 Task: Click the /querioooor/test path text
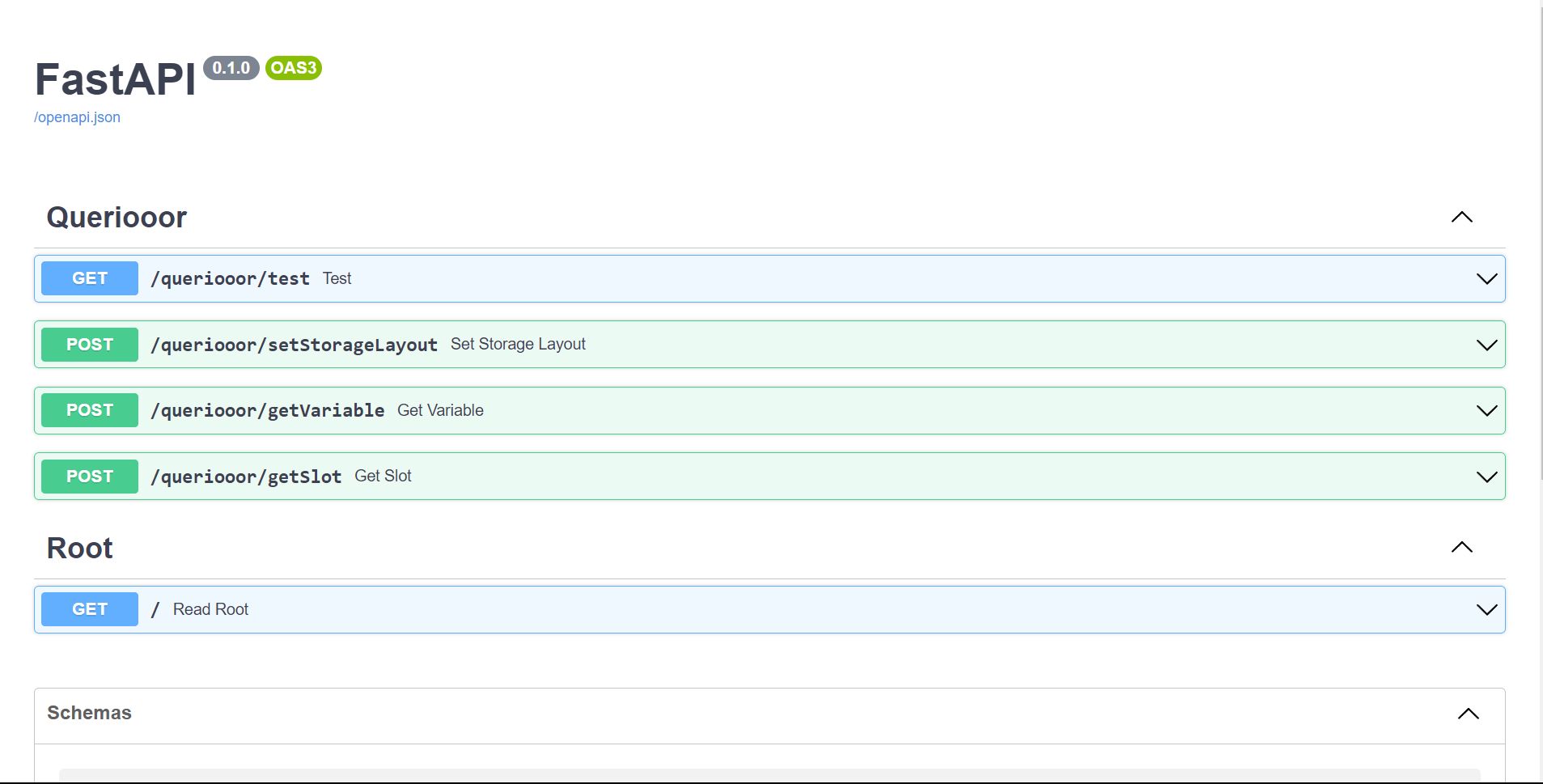(x=230, y=279)
